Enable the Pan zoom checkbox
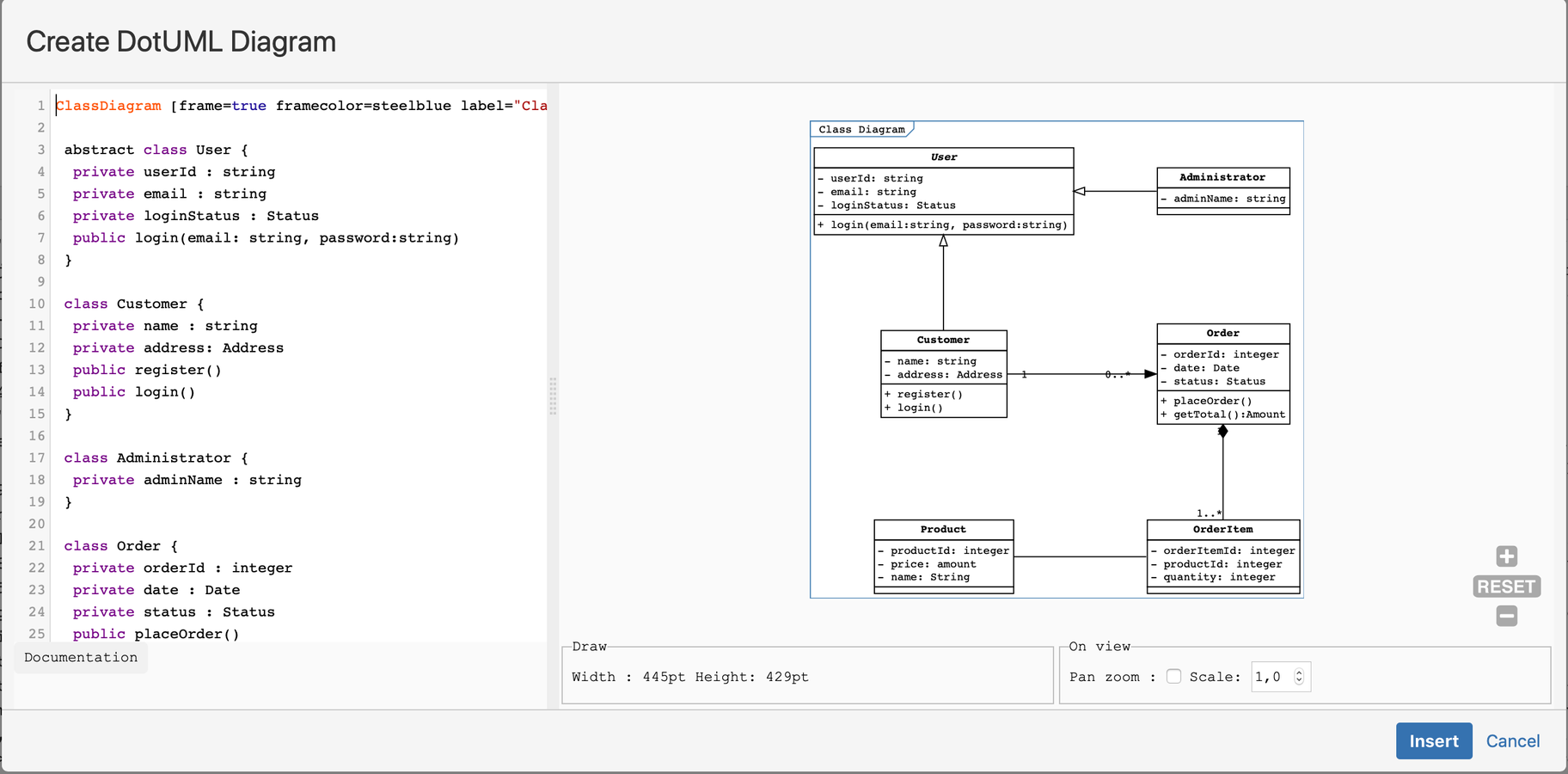The width and height of the screenshot is (1568, 774). click(1173, 677)
